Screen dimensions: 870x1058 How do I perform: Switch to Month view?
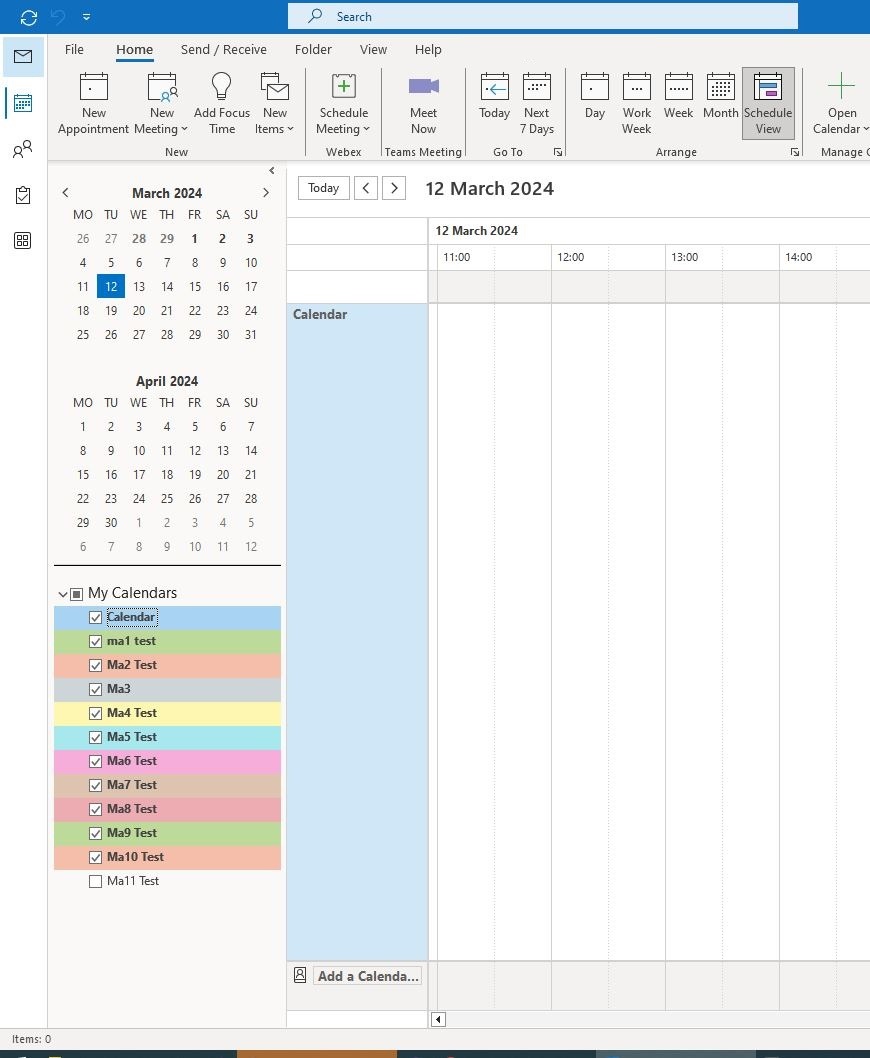[x=720, y=96]
